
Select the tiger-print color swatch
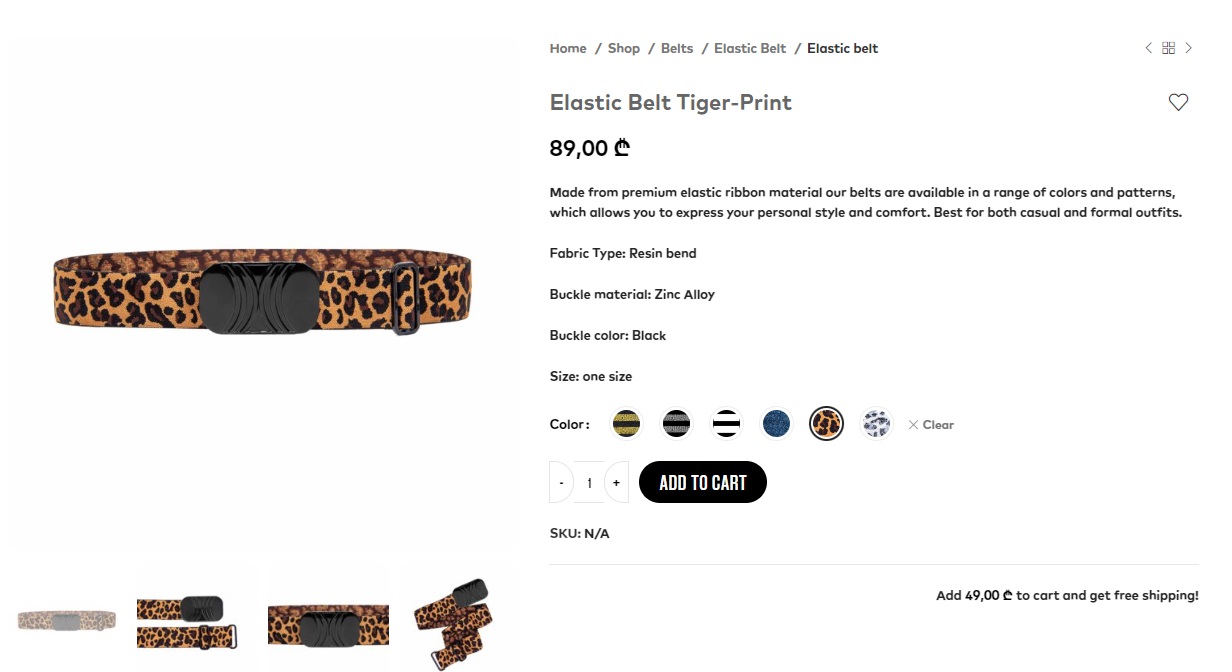pos(826,424)
